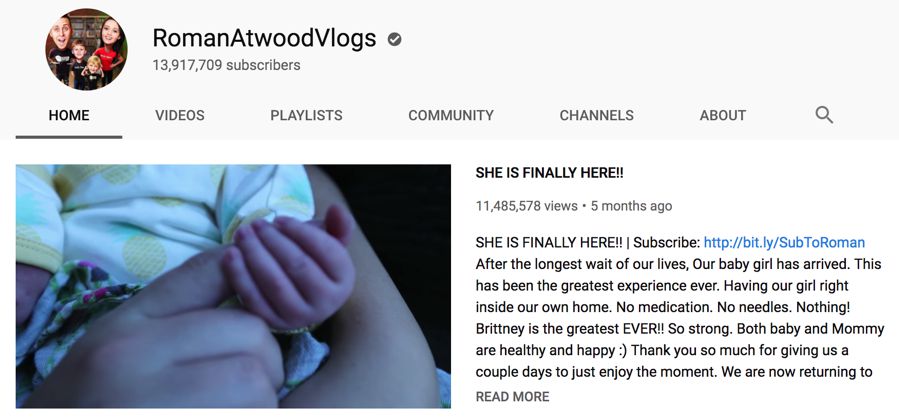This screenshot has height=418, width=899.
Task: Click the verified checkmark badge
Action: pyautogui.click(x=394, y=39)
